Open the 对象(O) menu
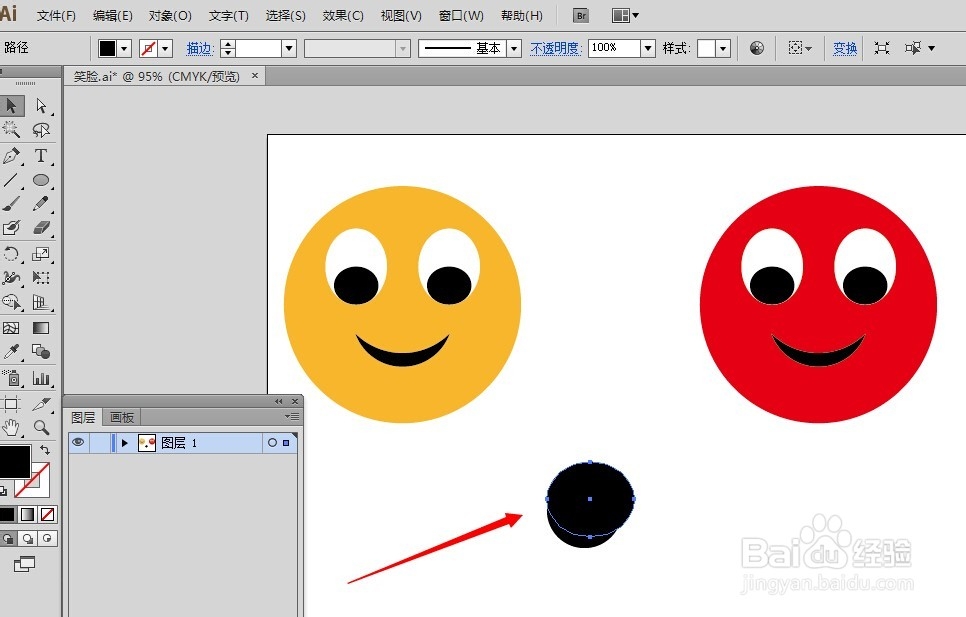Viewport: 966px width, 617px height. tap(170, 15)
